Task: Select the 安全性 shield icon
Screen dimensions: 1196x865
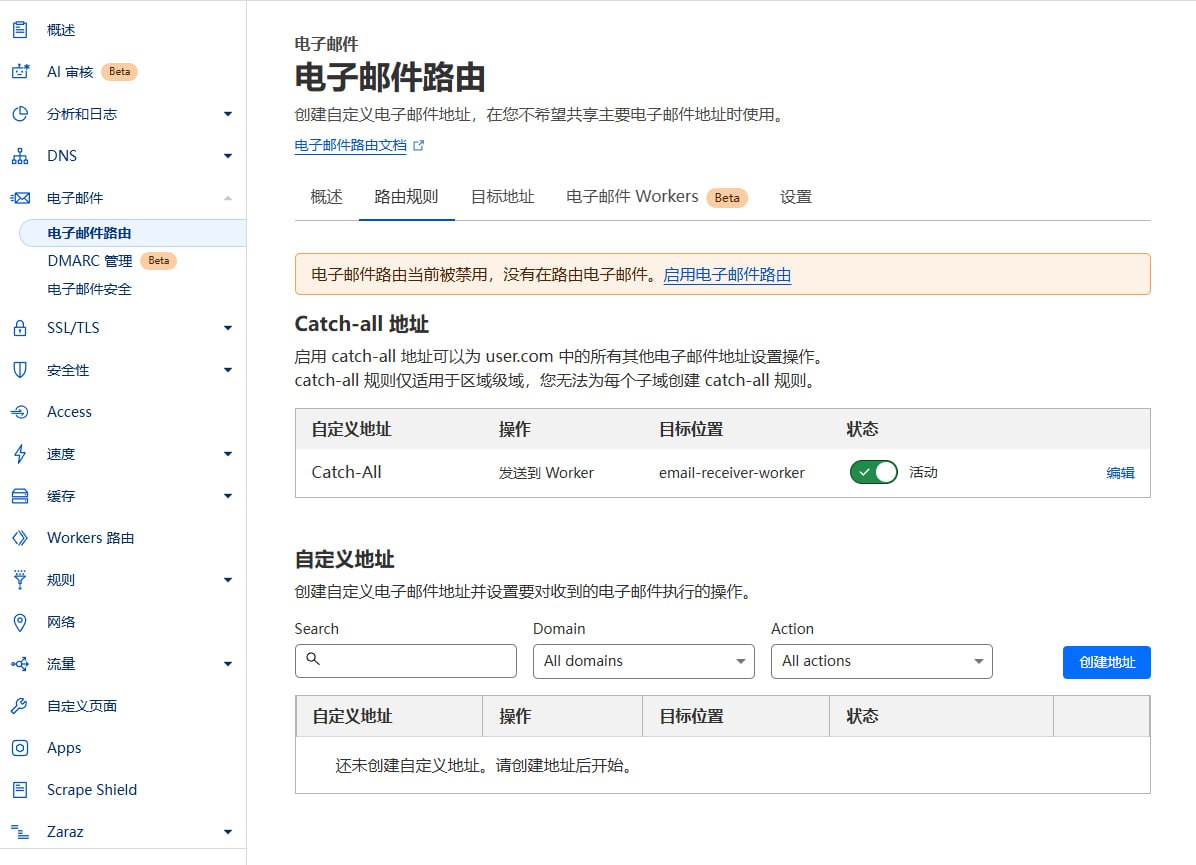Action: [18, 370]
